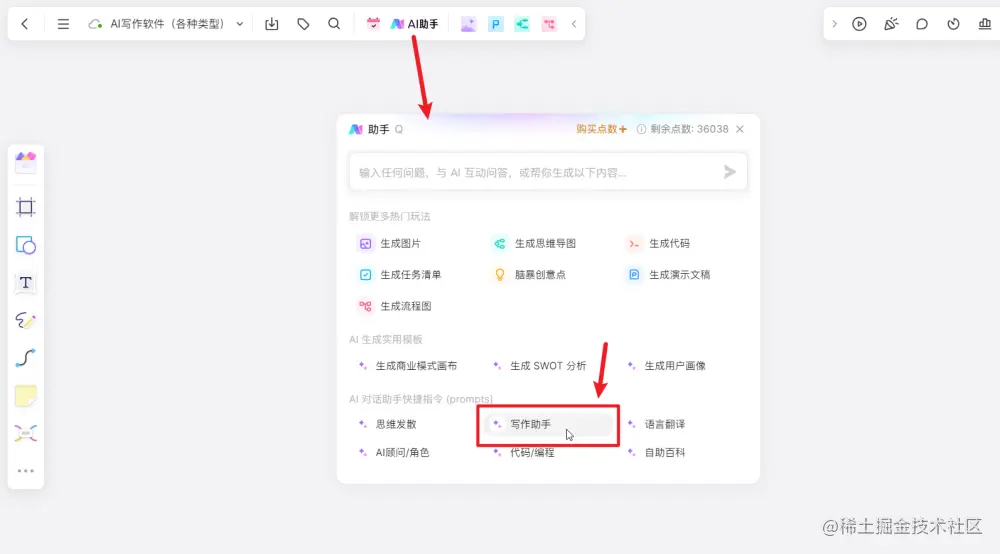The image size is (1000, 554).
Task: Click the voting chart icon at top right
Action: click(x=985, y=24)
